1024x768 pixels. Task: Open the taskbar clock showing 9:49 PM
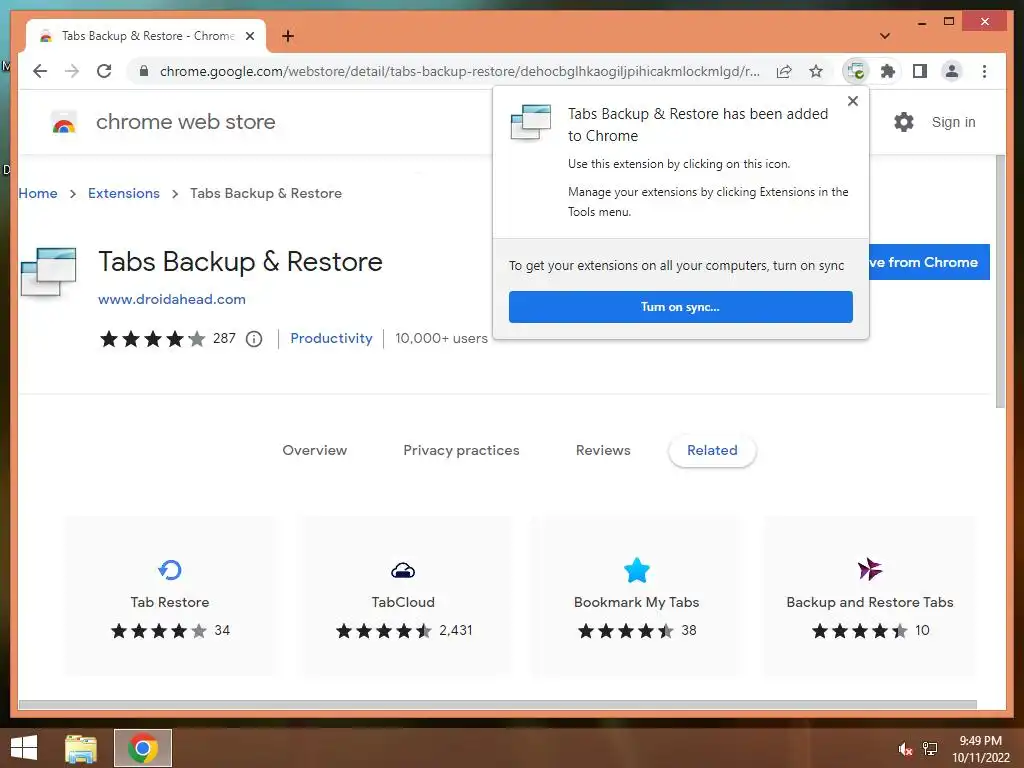pyautogui.click(x=980, y=749)
